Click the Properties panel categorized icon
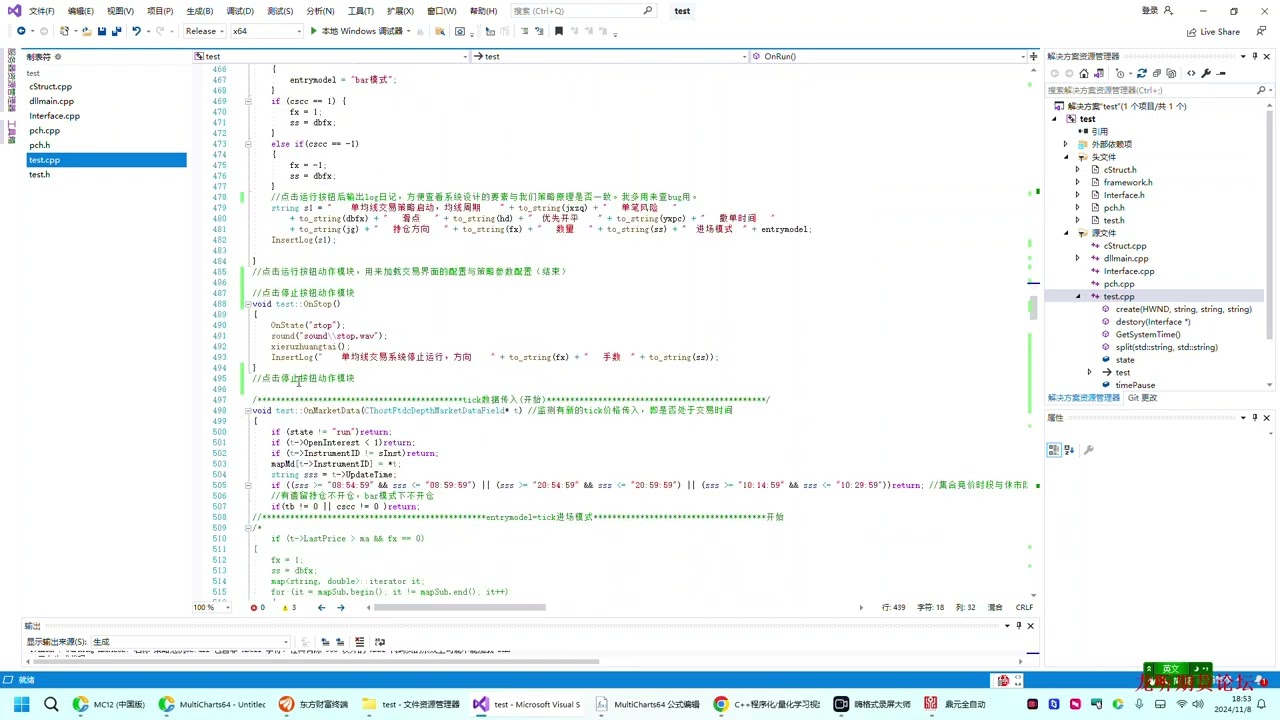This screenshot has height=720, width=1280. pos(1053,451)
